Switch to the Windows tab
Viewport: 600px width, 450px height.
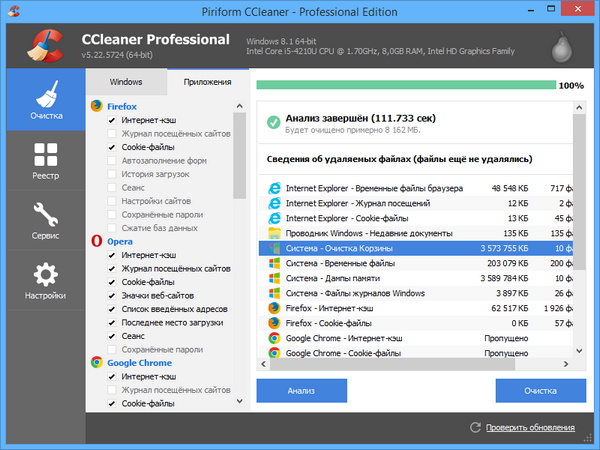[x=126, y=81]
